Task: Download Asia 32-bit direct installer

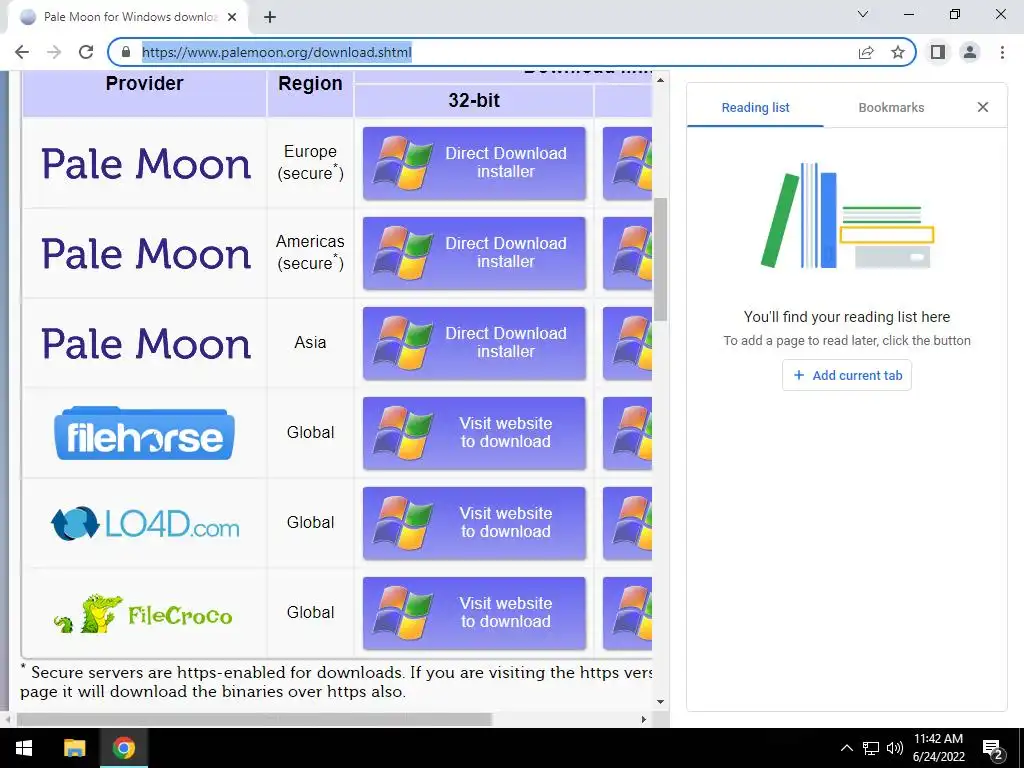Action: pyautogui.click(x=474, y=343)
